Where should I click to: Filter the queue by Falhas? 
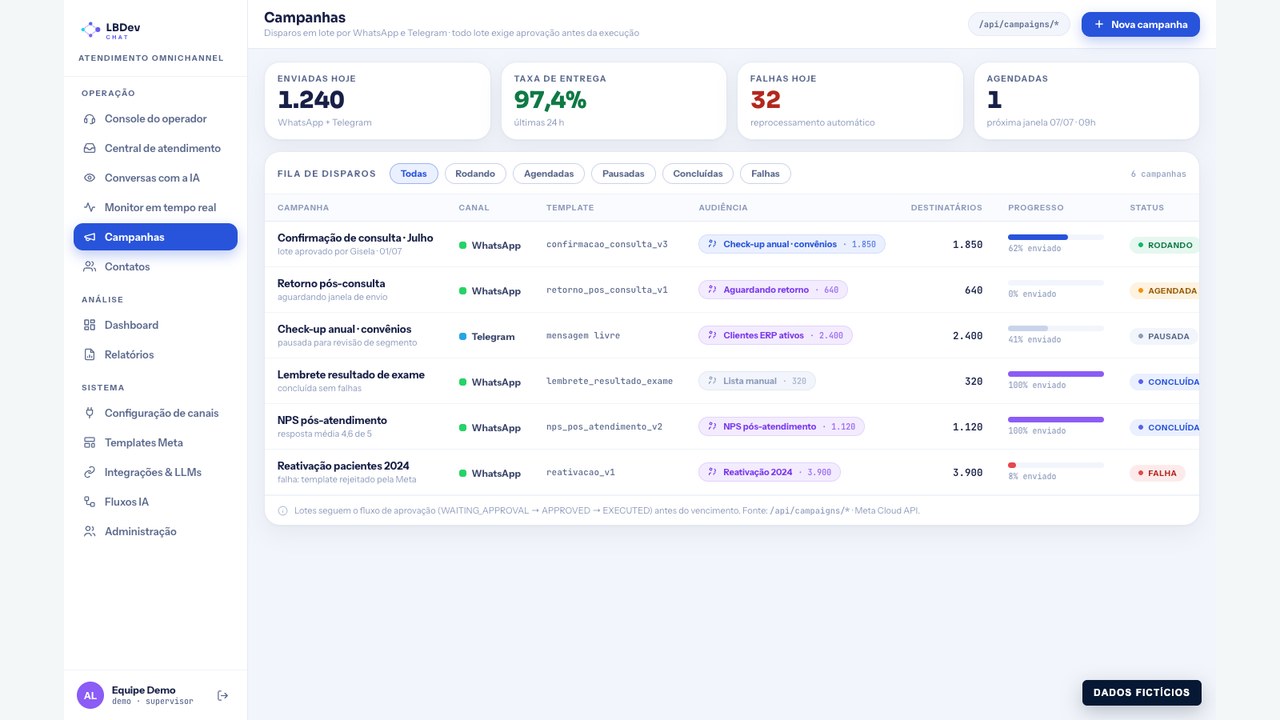click(x=766, y=173)
